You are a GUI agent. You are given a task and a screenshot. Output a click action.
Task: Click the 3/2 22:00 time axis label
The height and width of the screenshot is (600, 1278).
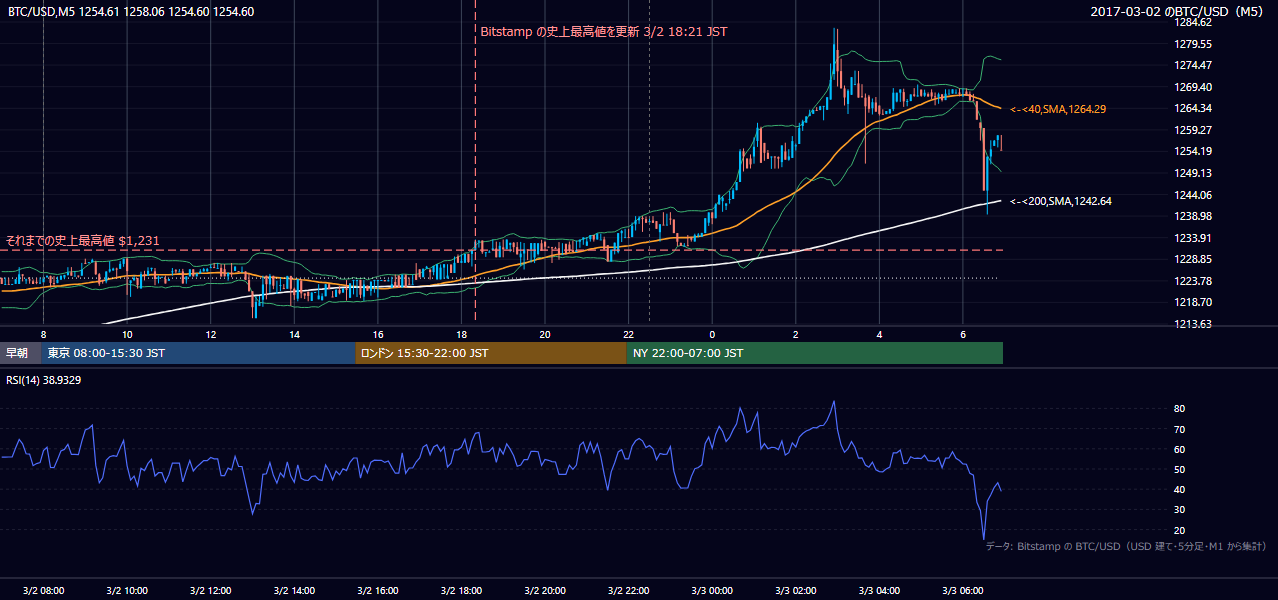tap(629, 590)
